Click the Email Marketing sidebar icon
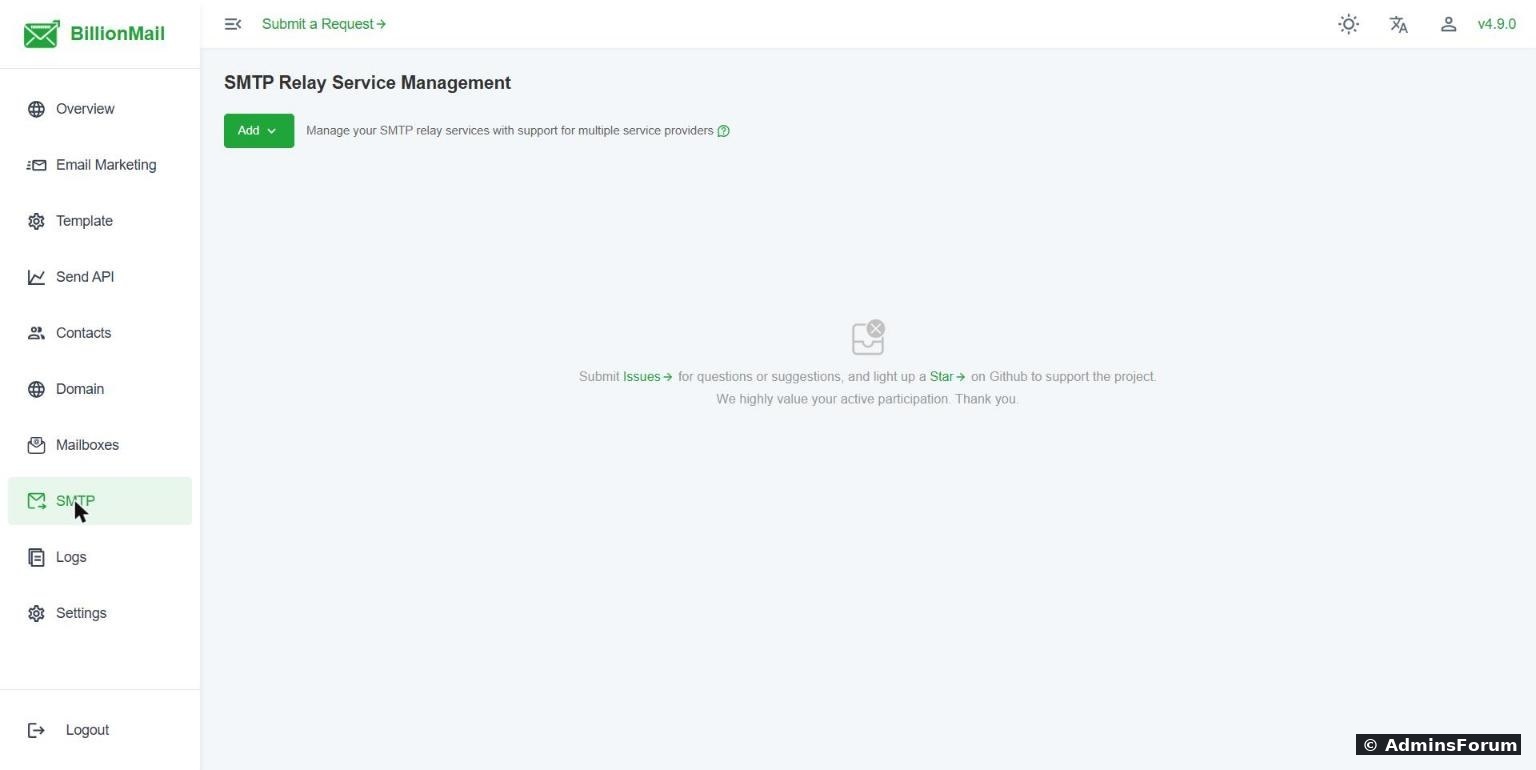 click(36, 165)
